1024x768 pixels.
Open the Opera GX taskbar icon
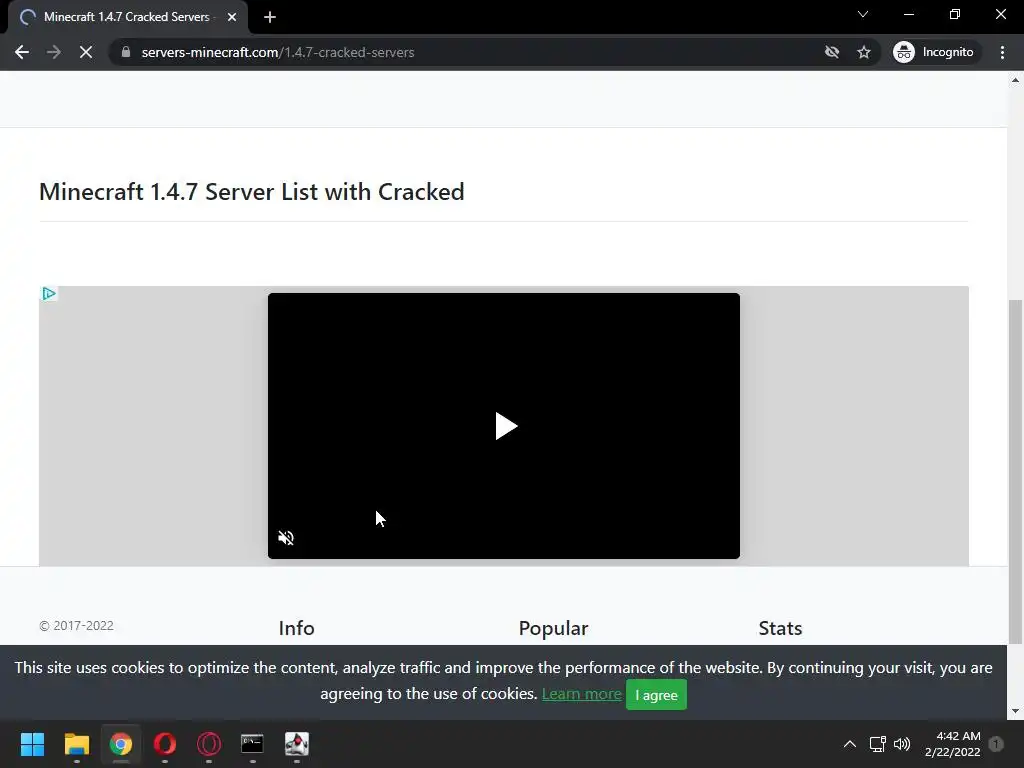point(209,744)
